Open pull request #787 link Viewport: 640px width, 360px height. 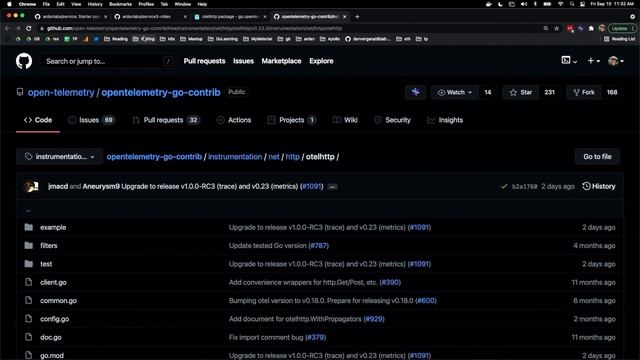point(318,246)
